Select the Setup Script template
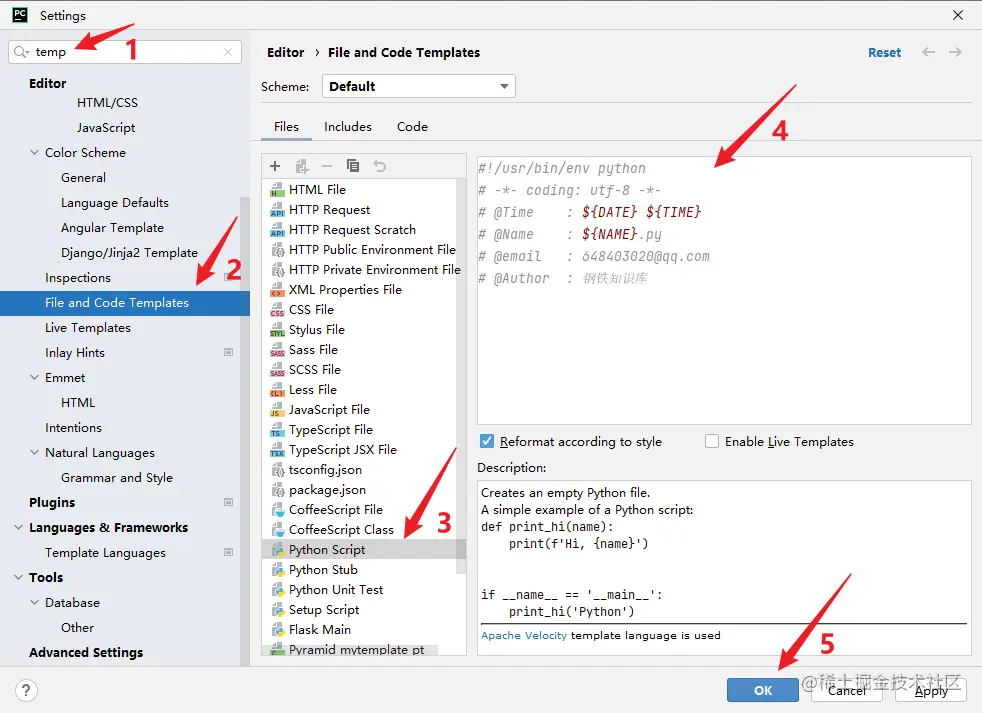 click(324, 610)
